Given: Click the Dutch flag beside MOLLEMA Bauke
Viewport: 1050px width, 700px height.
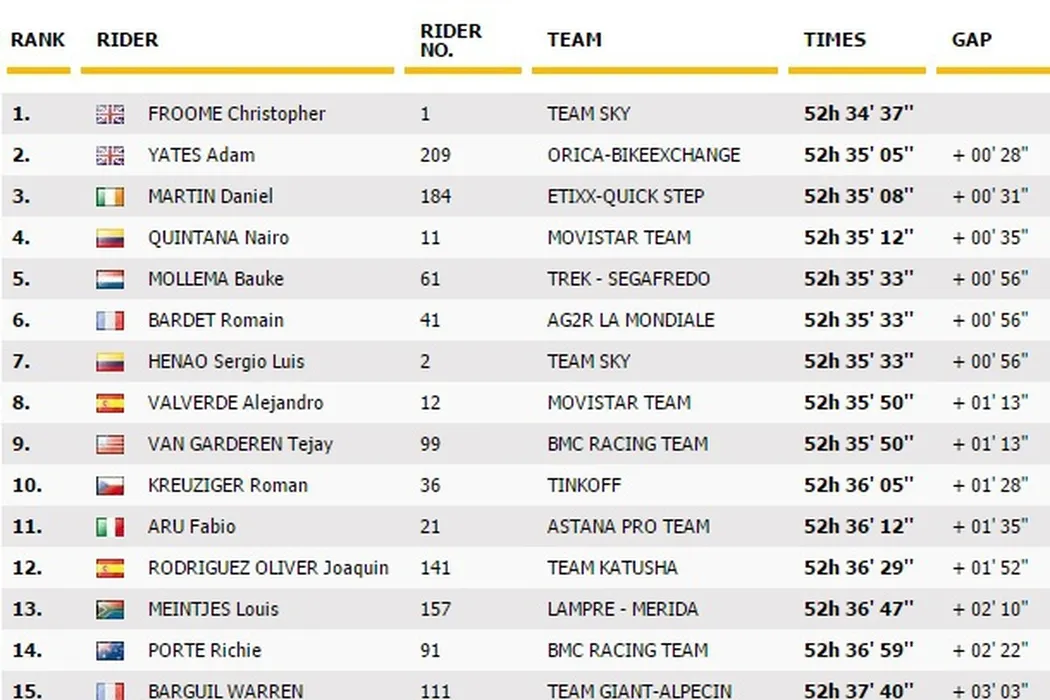Looking at the screenshot, I should pyautogui.click(x=110, y=279).
